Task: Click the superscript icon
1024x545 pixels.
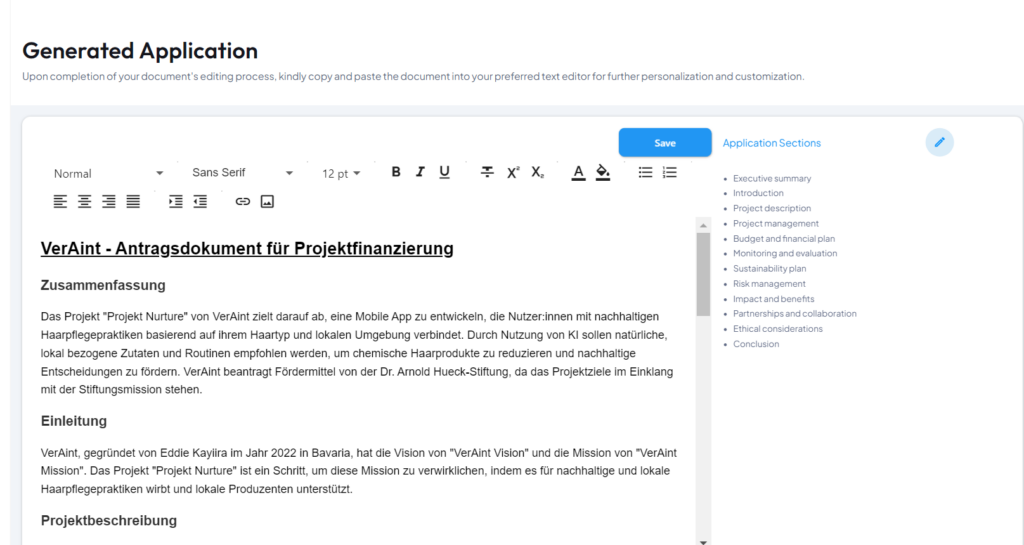Action: (513, 172)
